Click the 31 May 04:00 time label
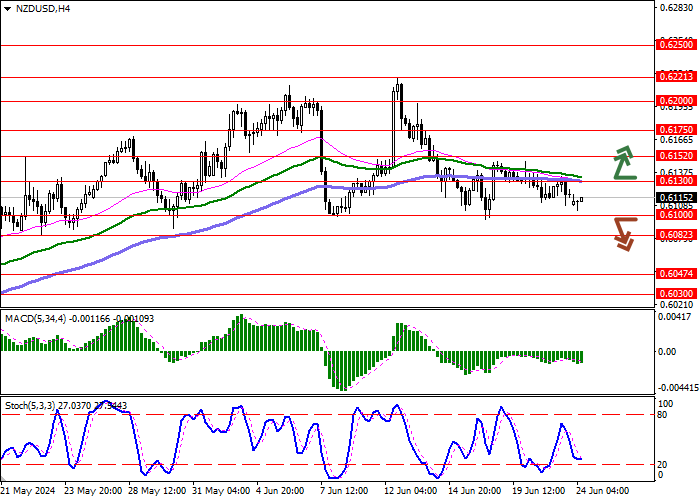 point(221,491)
